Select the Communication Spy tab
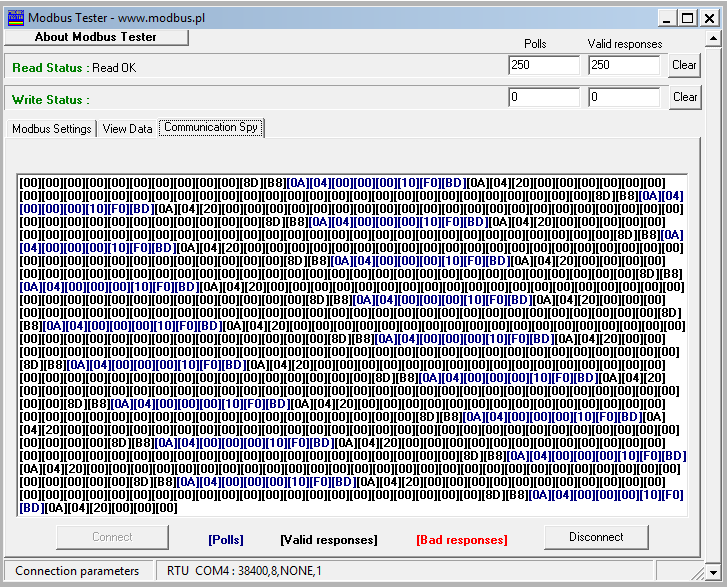 211,127
